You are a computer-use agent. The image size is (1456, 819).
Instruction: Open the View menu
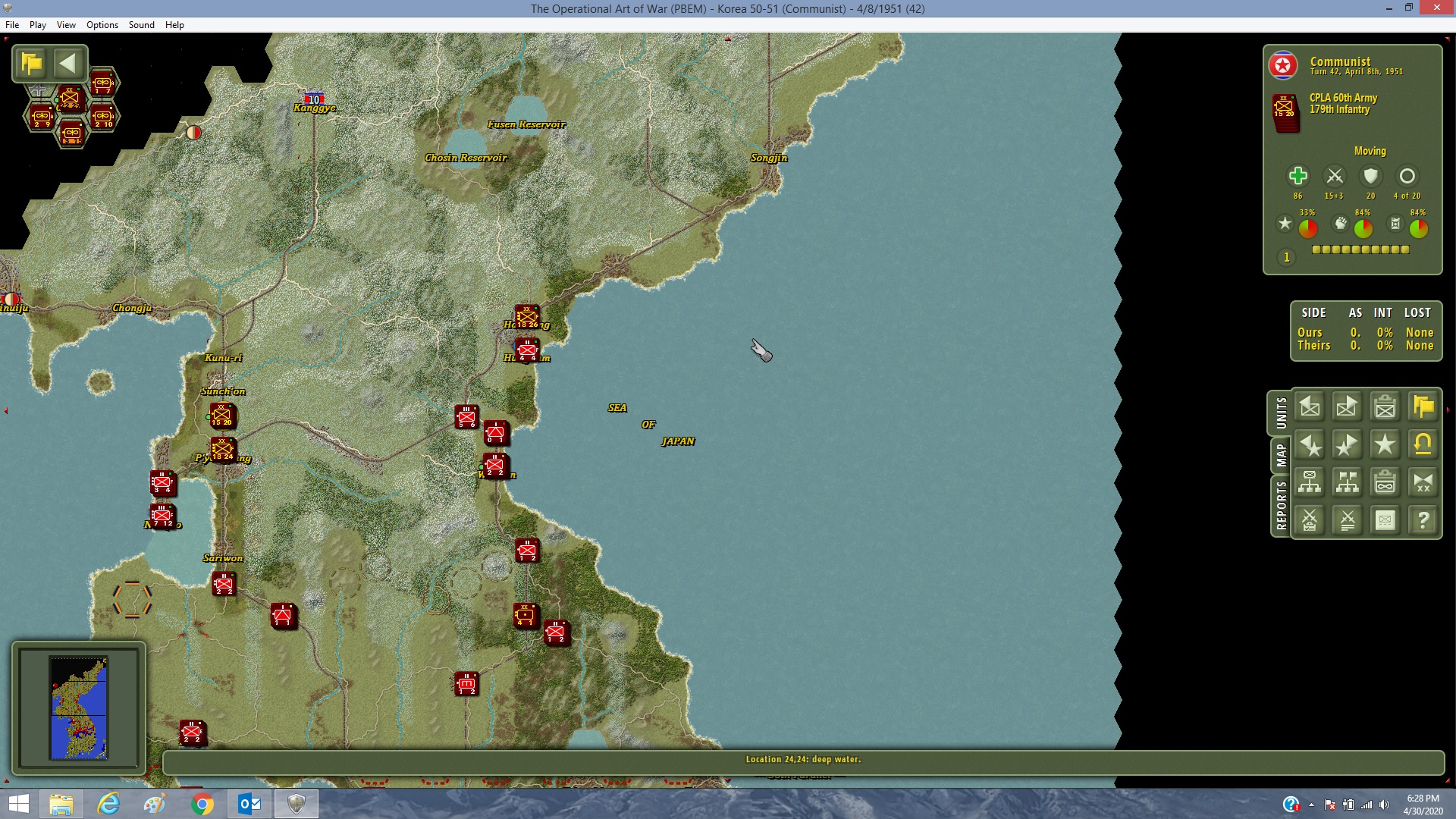tap(66, 25)
